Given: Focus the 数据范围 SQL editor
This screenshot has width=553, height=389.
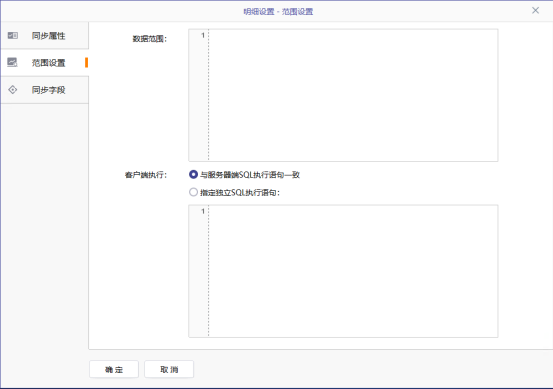Looking at the screenshot, I should (343, 95).
